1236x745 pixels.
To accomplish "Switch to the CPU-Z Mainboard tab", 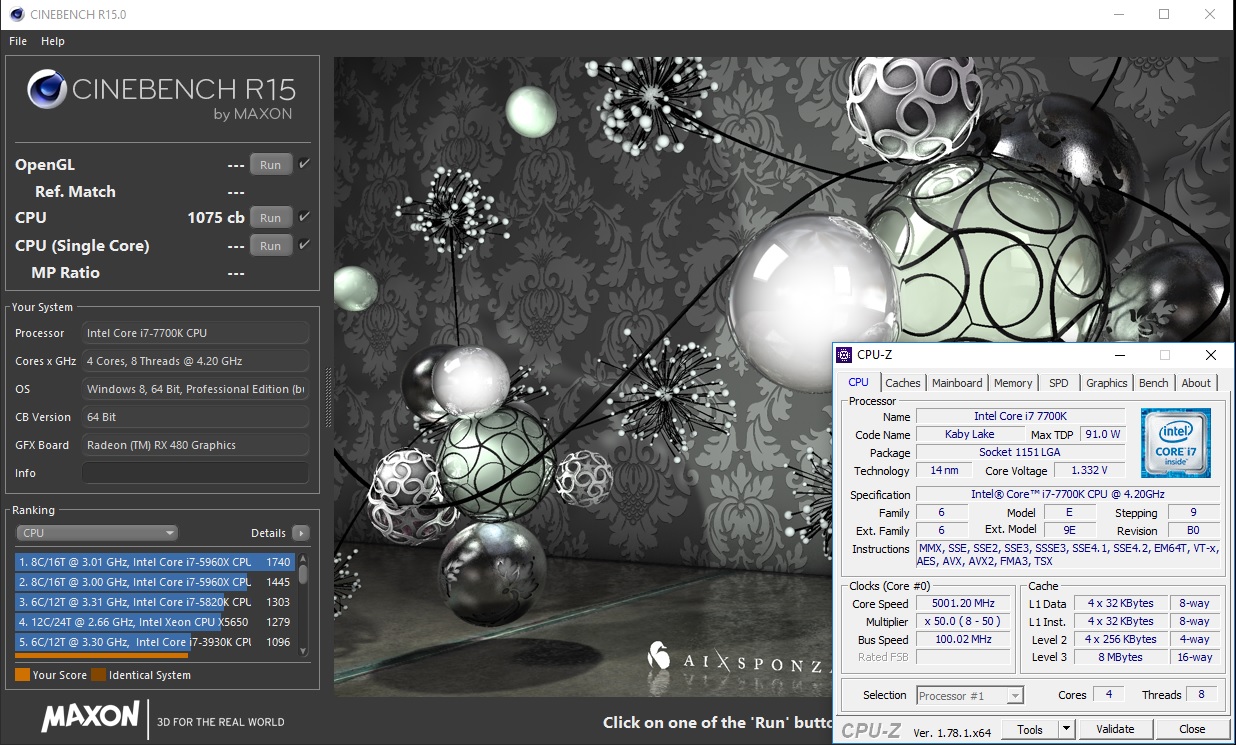I will 957,383.
